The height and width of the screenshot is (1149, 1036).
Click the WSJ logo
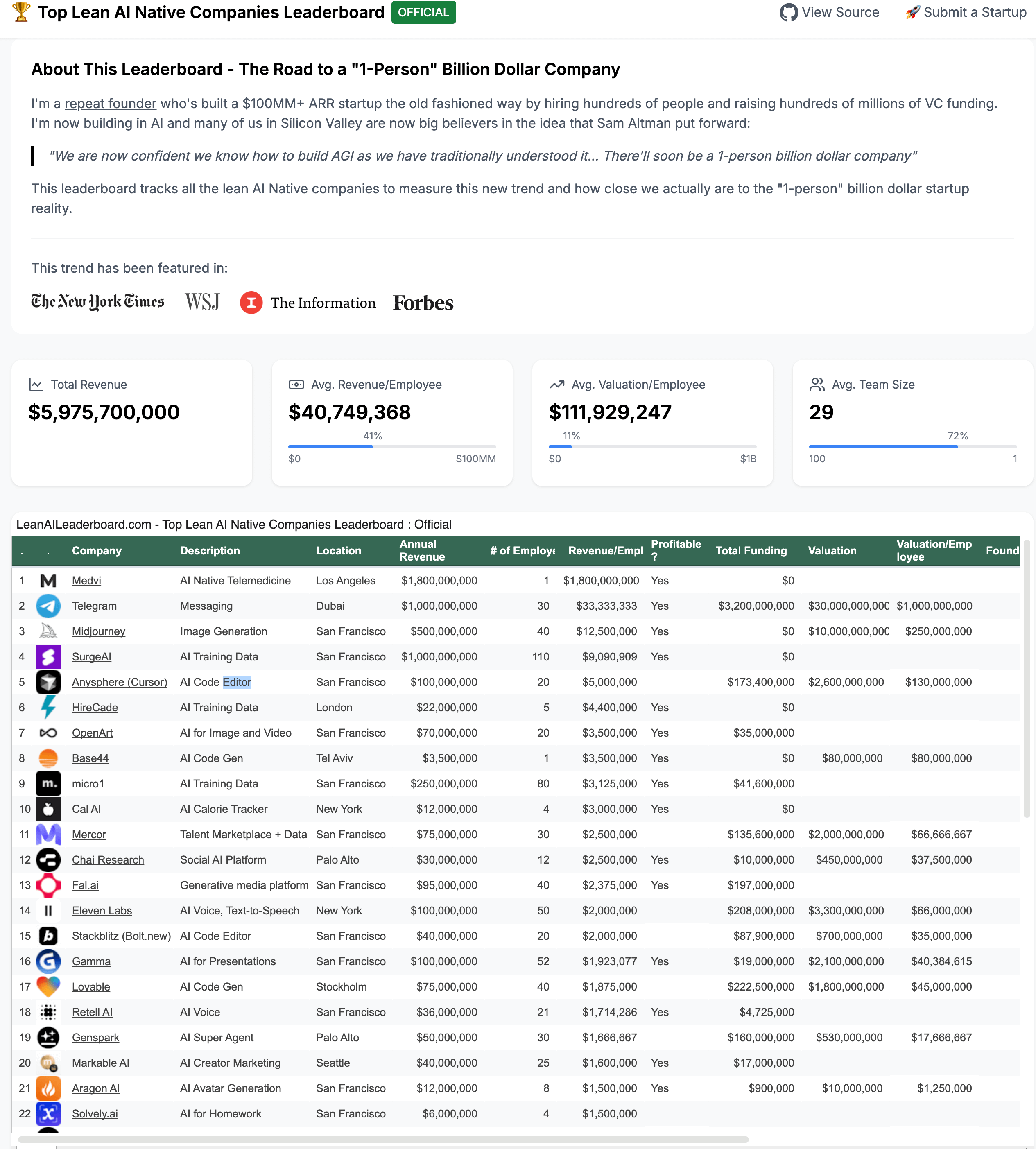[202, 302]
